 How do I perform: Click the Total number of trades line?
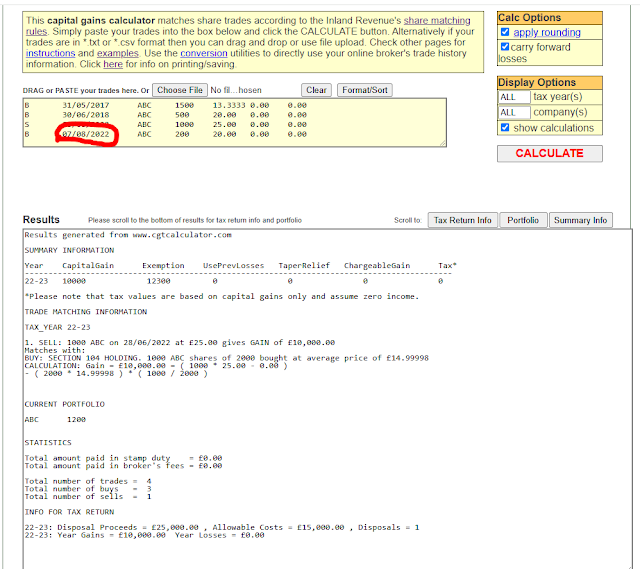tap(88, 481)
